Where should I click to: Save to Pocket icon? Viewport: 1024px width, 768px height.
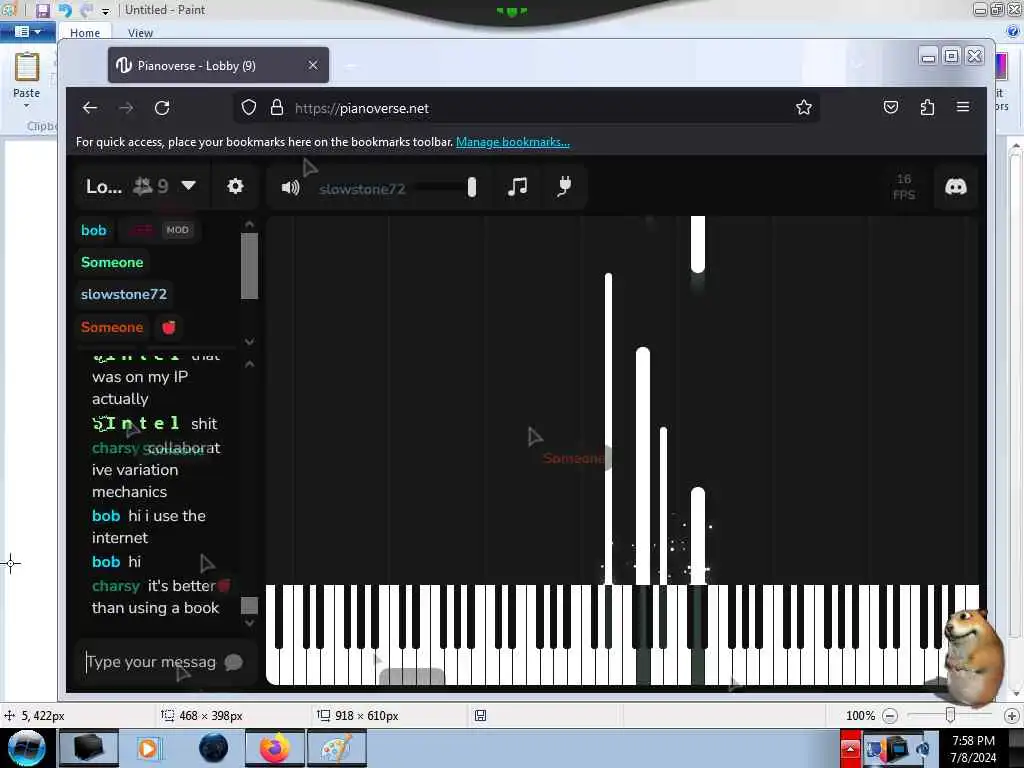[x=891, y=107]
